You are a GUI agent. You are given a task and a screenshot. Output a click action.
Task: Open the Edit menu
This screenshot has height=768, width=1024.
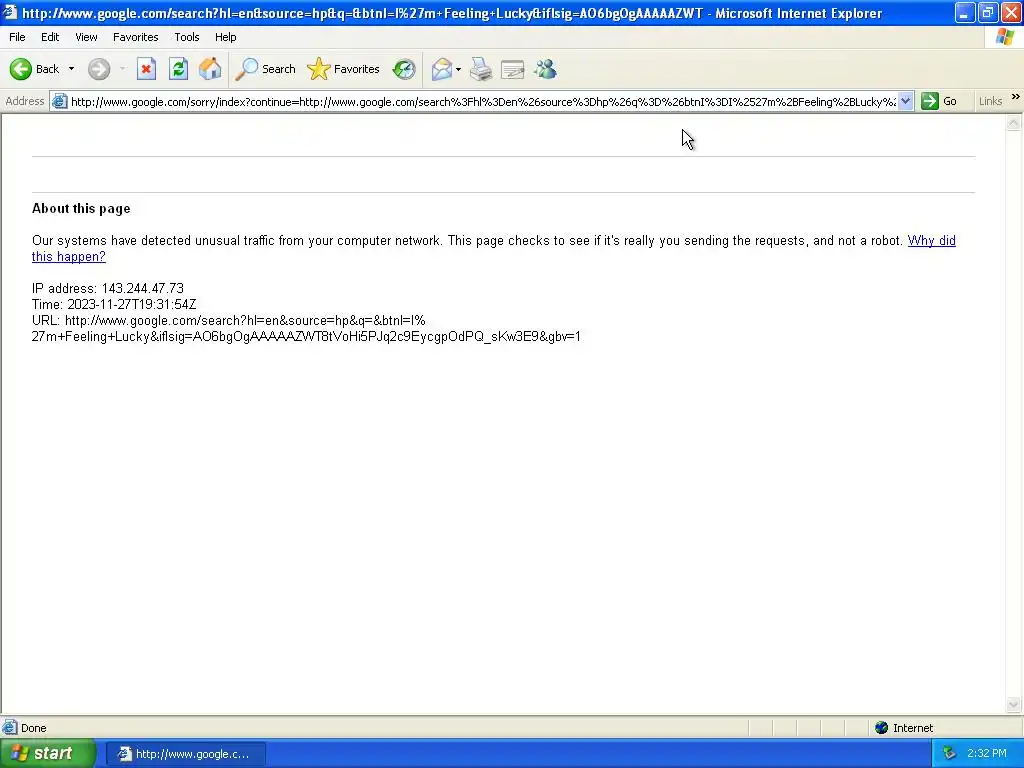pos(50,37)
